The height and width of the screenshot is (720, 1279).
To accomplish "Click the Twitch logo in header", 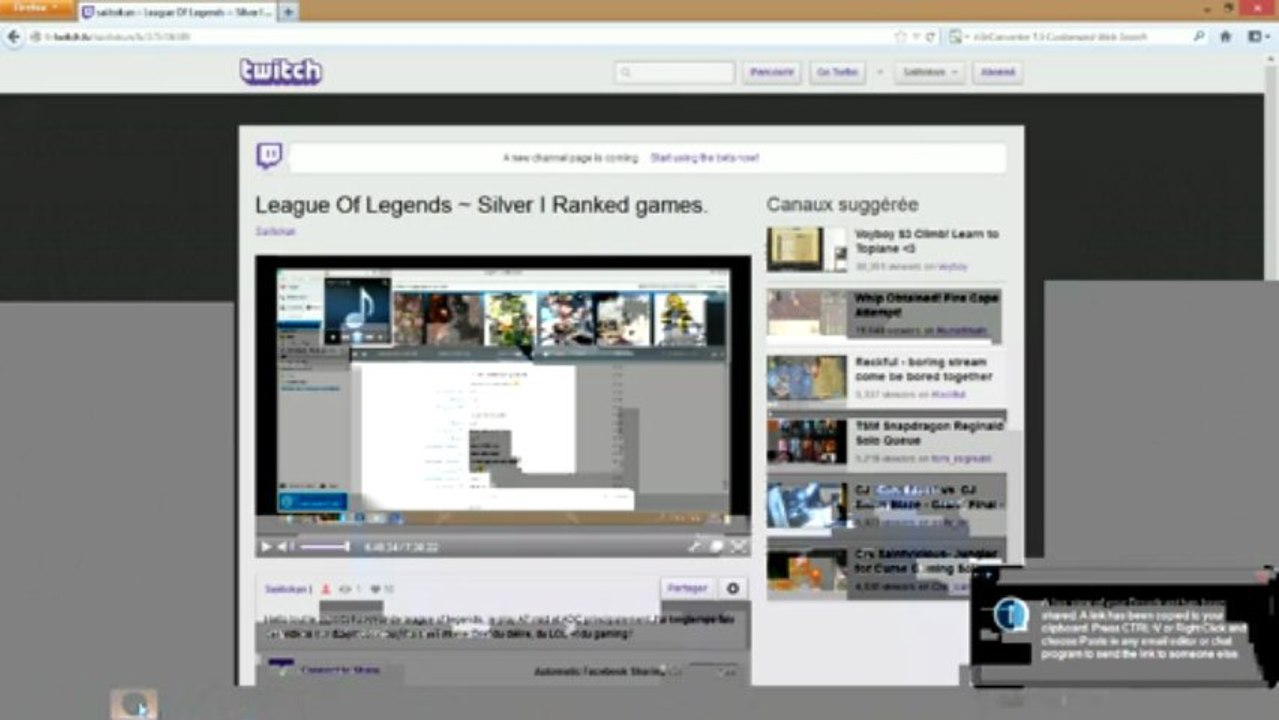I will (280, 71).
